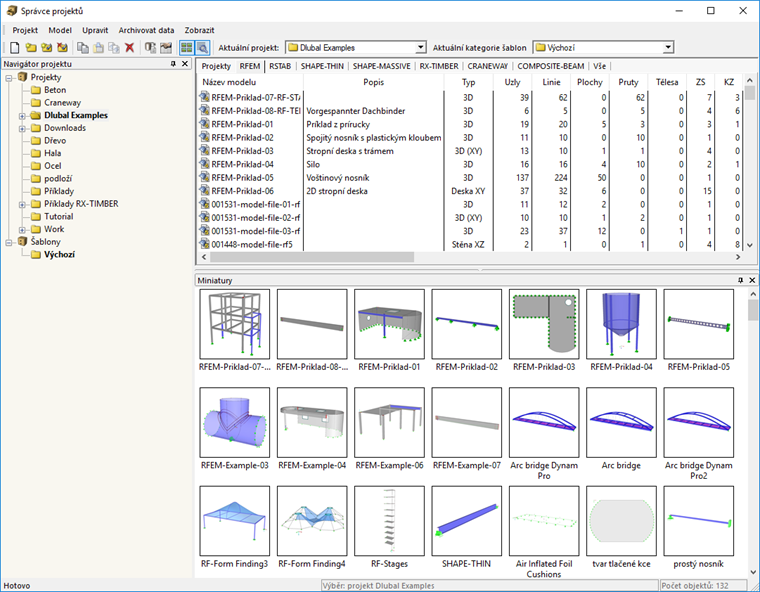Click the magnifier preview icon in toolbar
The width and height of the screenshot is (760, 592).
(x=203, y=47)
